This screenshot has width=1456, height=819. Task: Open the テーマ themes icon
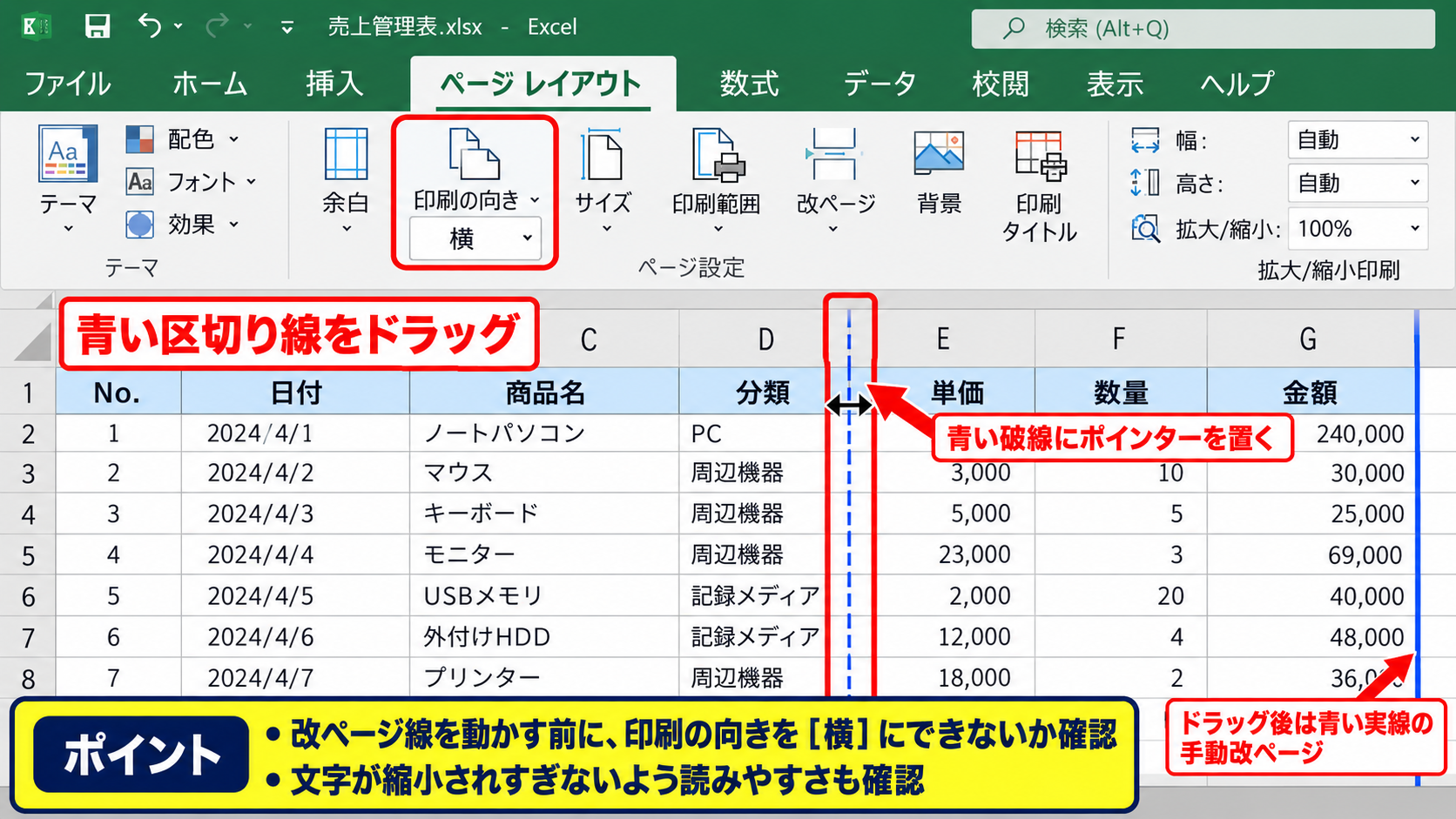tap(68, 153)
